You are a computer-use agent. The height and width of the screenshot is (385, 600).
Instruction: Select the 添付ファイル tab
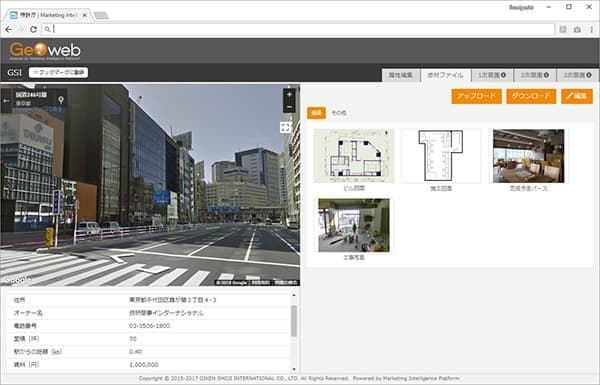[x=445, y=75]
